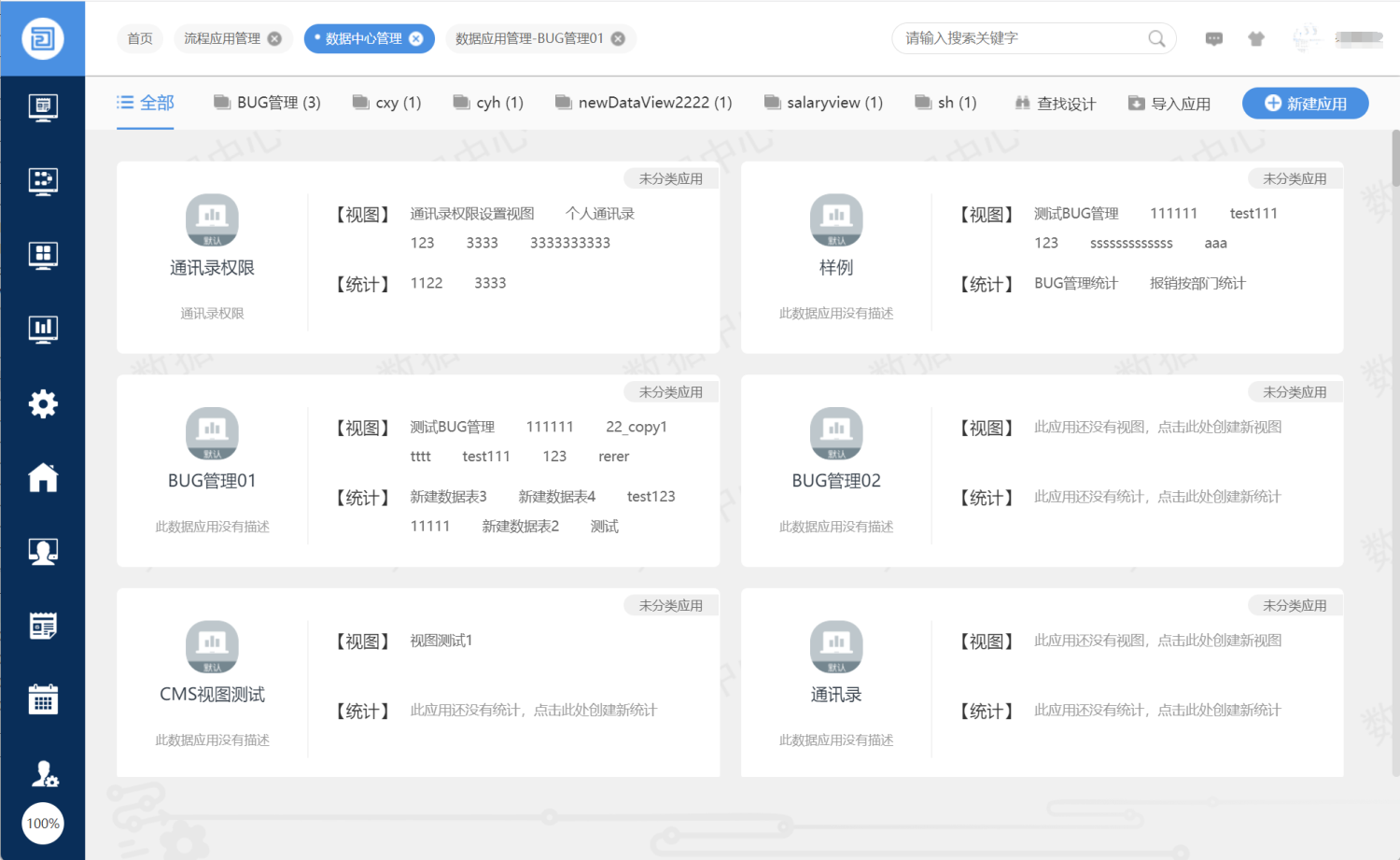Image resolution: width=1400 pixels, height=860 pixels.
Task: Click the vertical scrollbar on right
Action: point(1394,159)
